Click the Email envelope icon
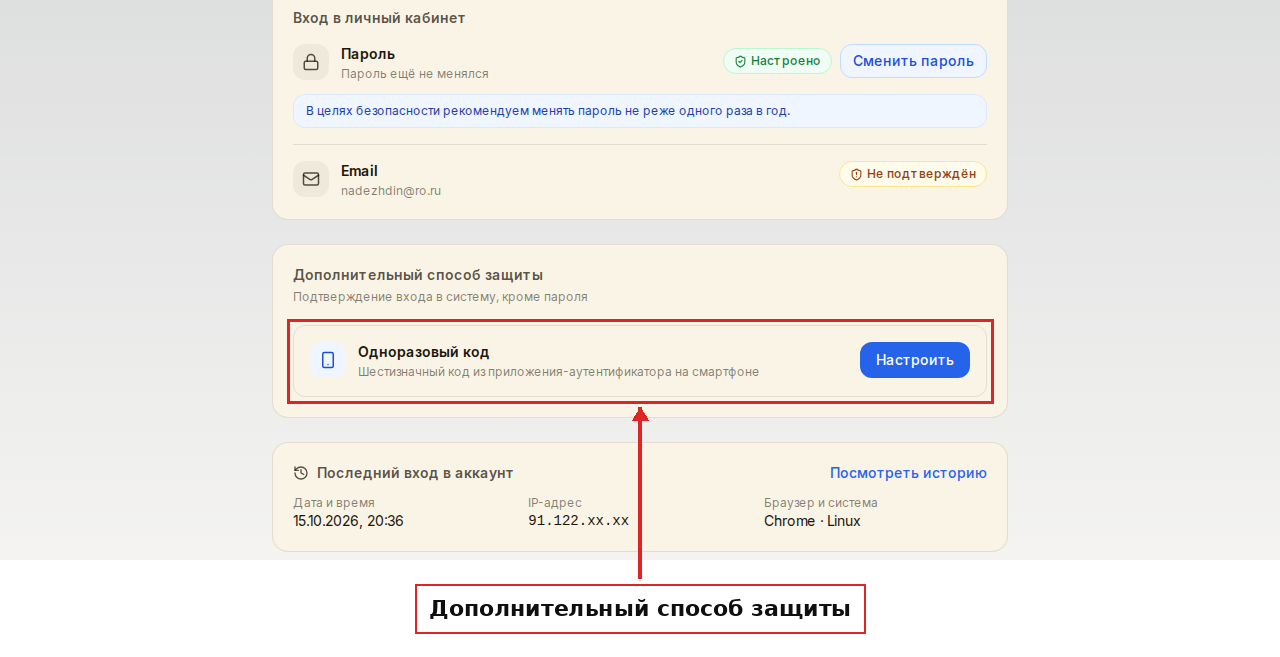Image resolution: width=1280 pixels, height=657 pixels. click(311, 179)
